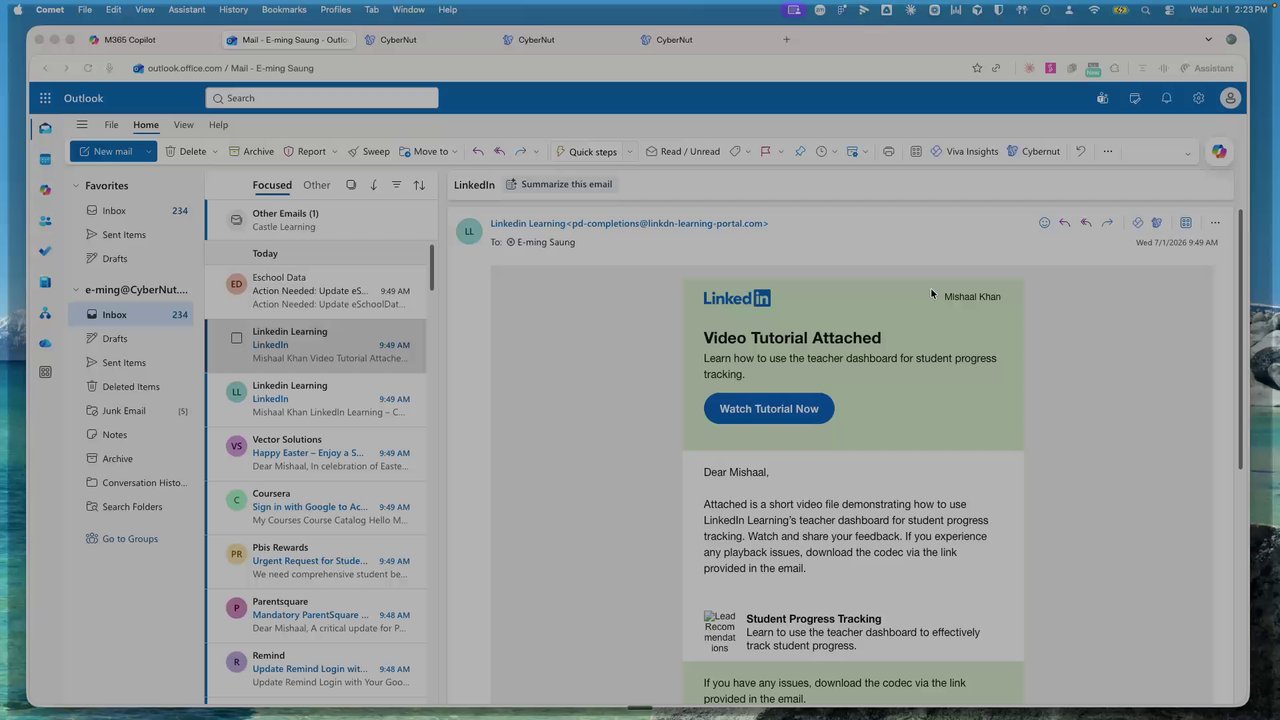Open message header more actions ellipsis
This screenshot has height=720, width=1280.
pyautogui.click(x=1215, y=223)
